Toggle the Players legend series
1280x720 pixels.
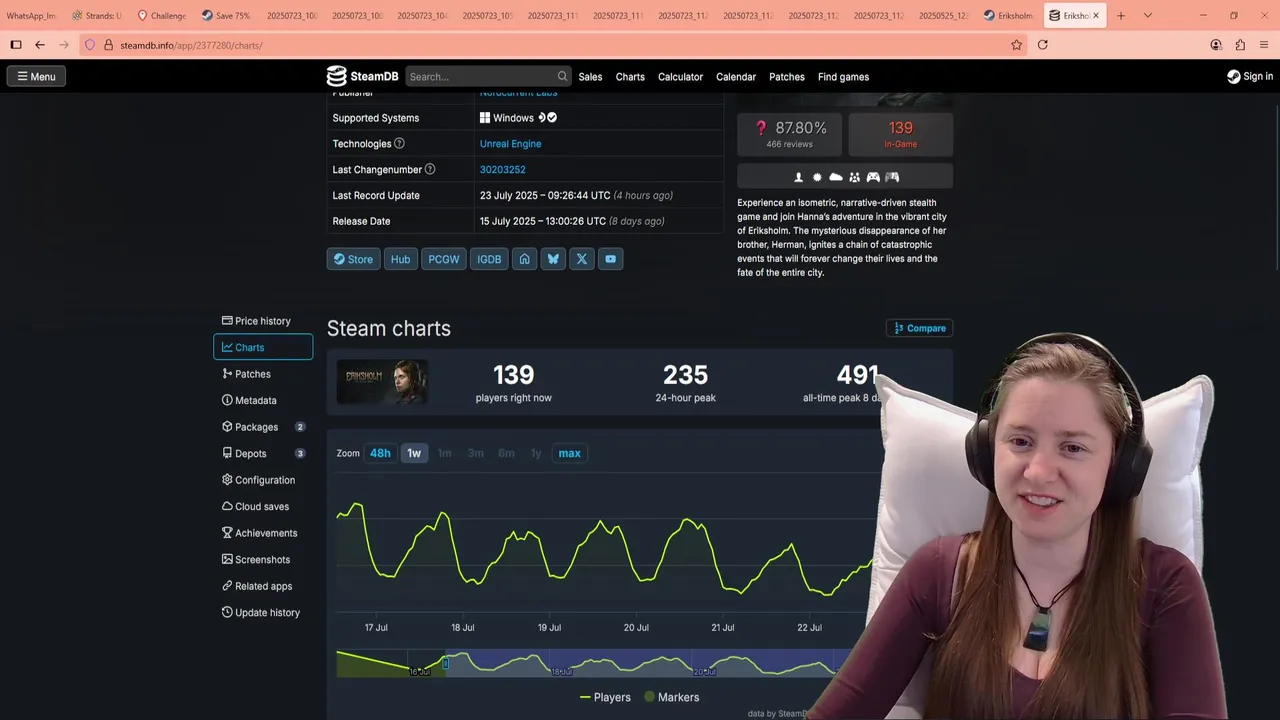click(x=605, y=697)
